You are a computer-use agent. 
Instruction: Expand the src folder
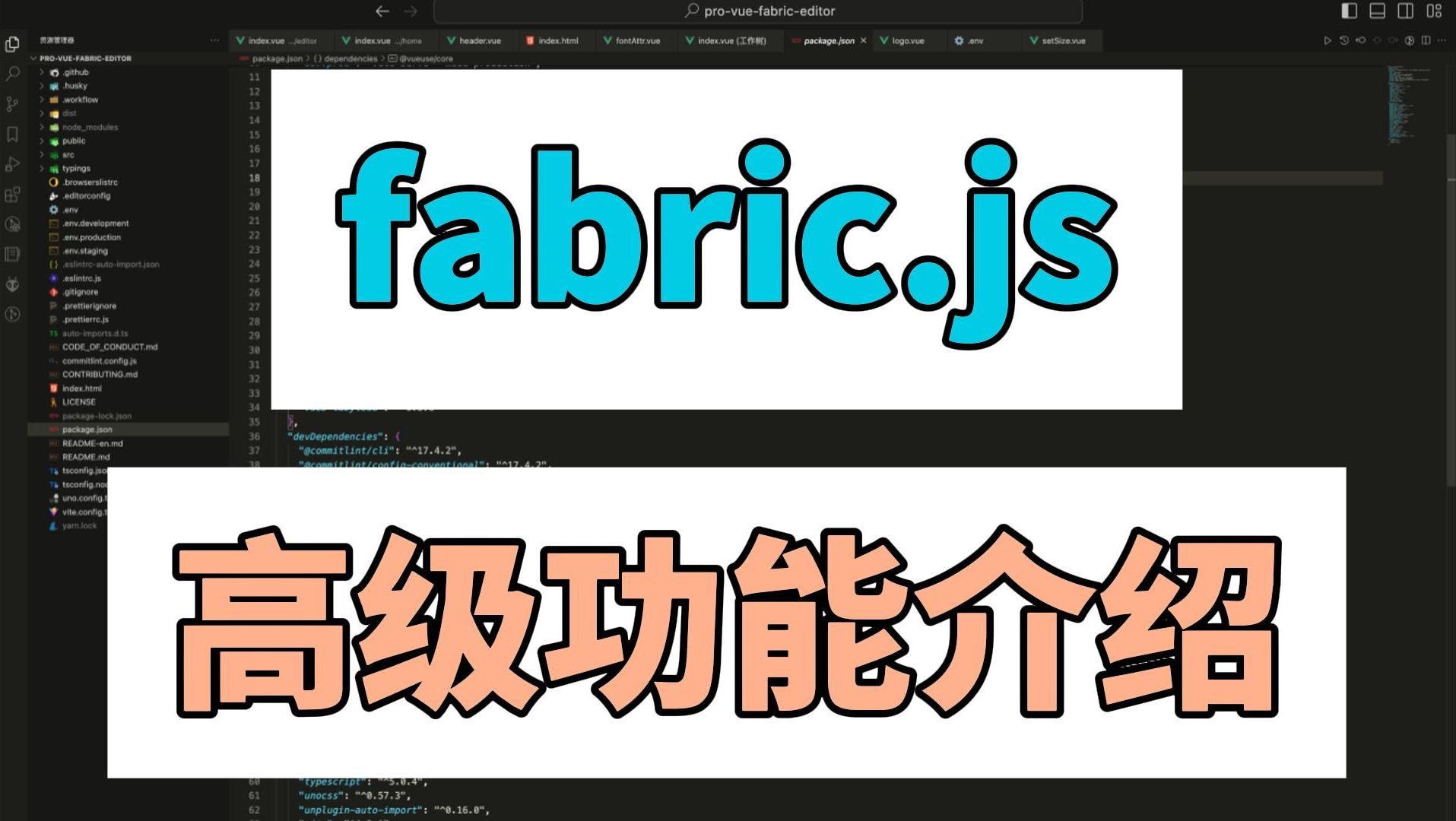click(x=68, y=154)
